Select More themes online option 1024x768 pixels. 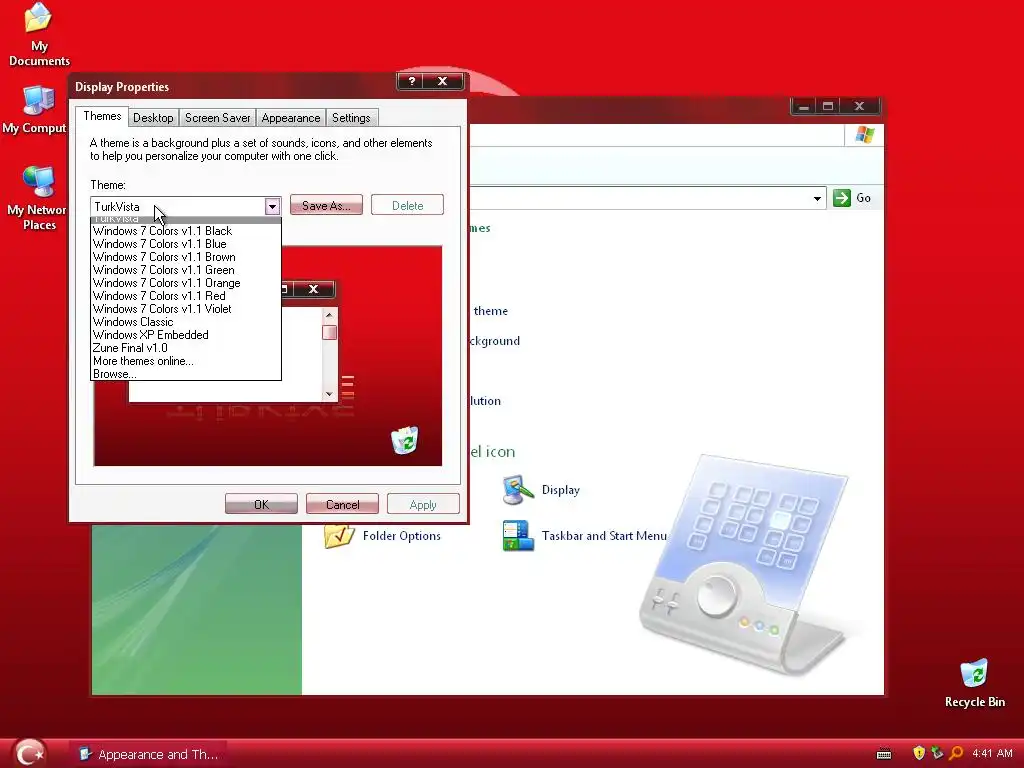point(185,361)
